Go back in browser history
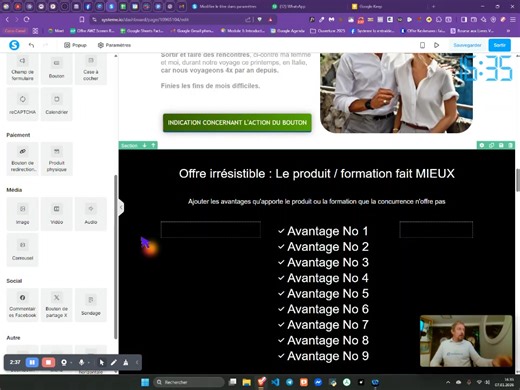This screenshot has width=520, height=390. 7,20
